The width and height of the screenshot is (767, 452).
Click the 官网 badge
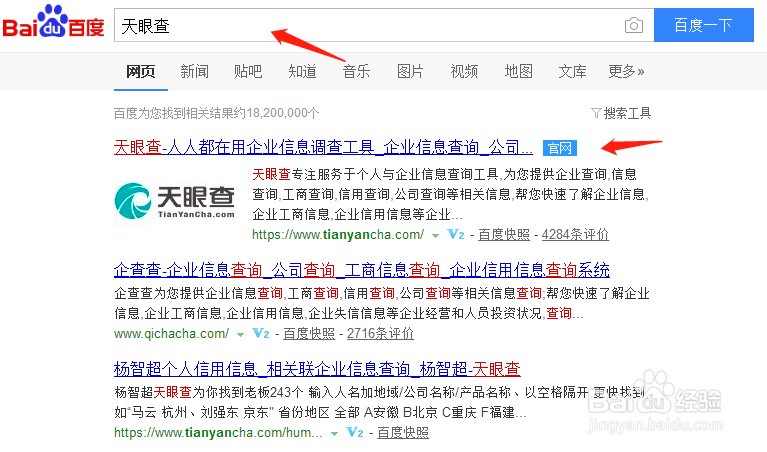coord(560,148)
